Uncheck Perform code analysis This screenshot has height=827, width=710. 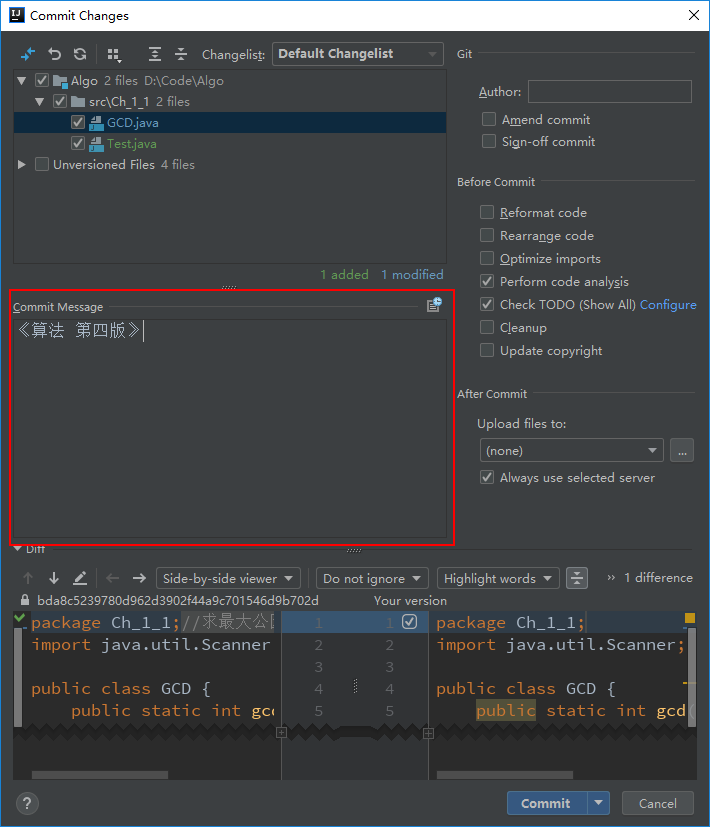(x=487, y=282)
